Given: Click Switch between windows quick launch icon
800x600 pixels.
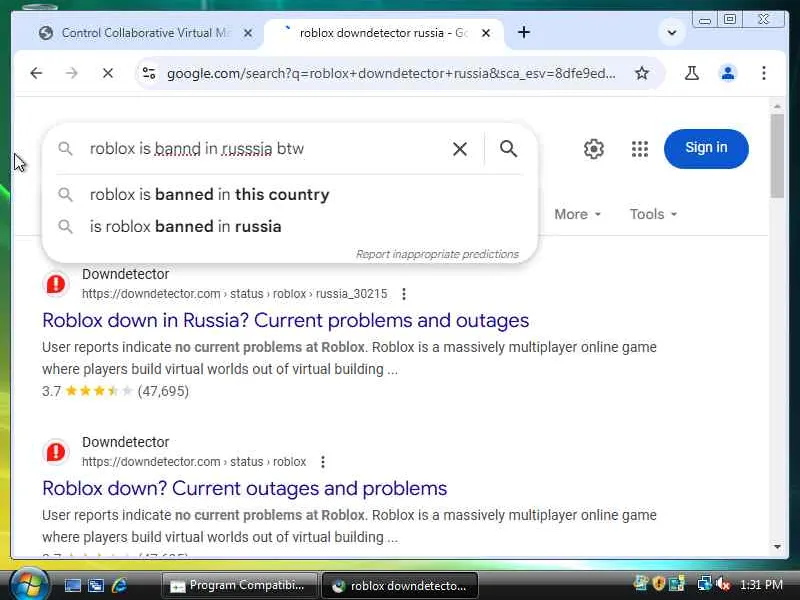Looking at the screenshot, I should (x=95, y=585).
